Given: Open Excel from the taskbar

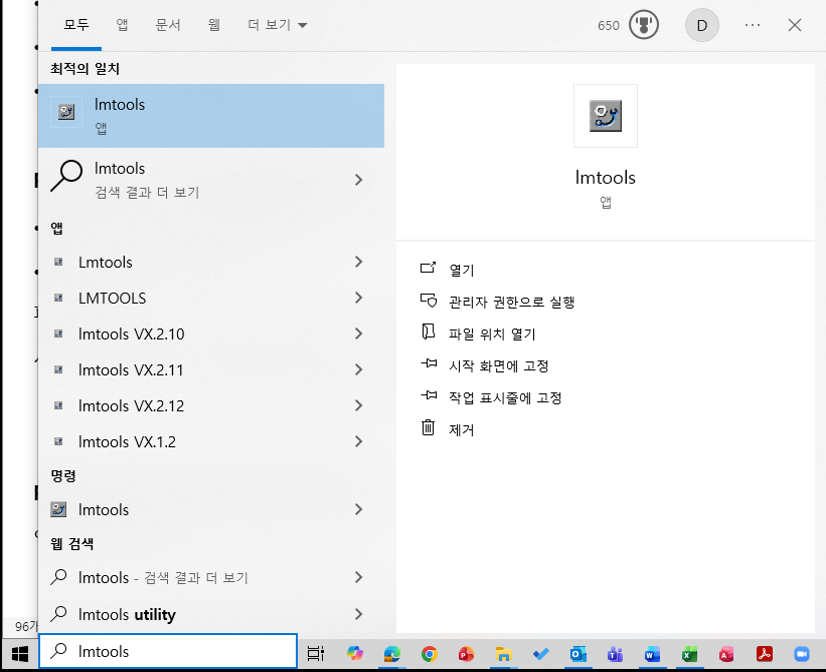Looking at the screenshot, I should [690, 654].
